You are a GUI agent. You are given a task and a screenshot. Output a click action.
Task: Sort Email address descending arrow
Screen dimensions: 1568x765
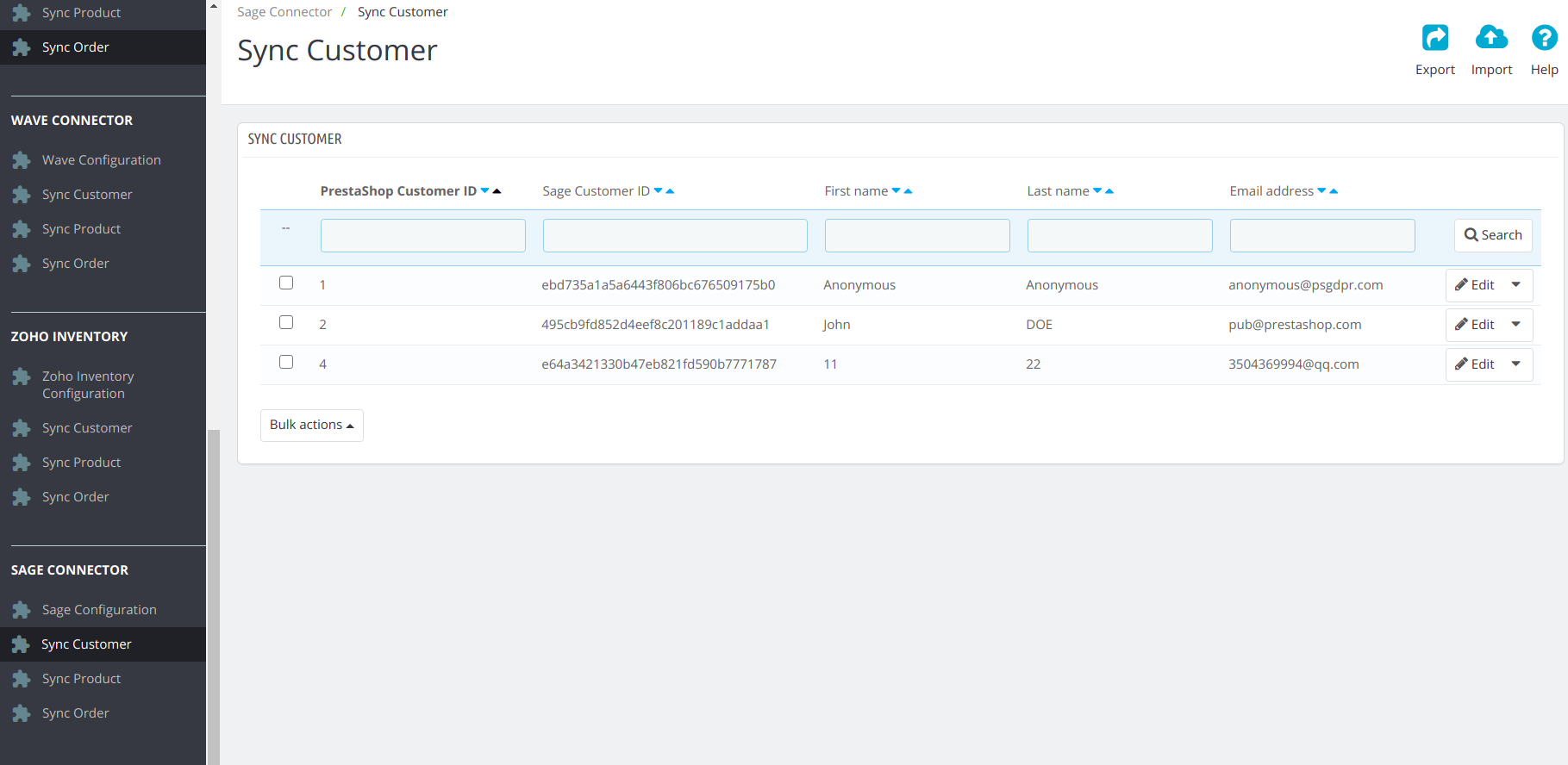tap(1322, 190)
